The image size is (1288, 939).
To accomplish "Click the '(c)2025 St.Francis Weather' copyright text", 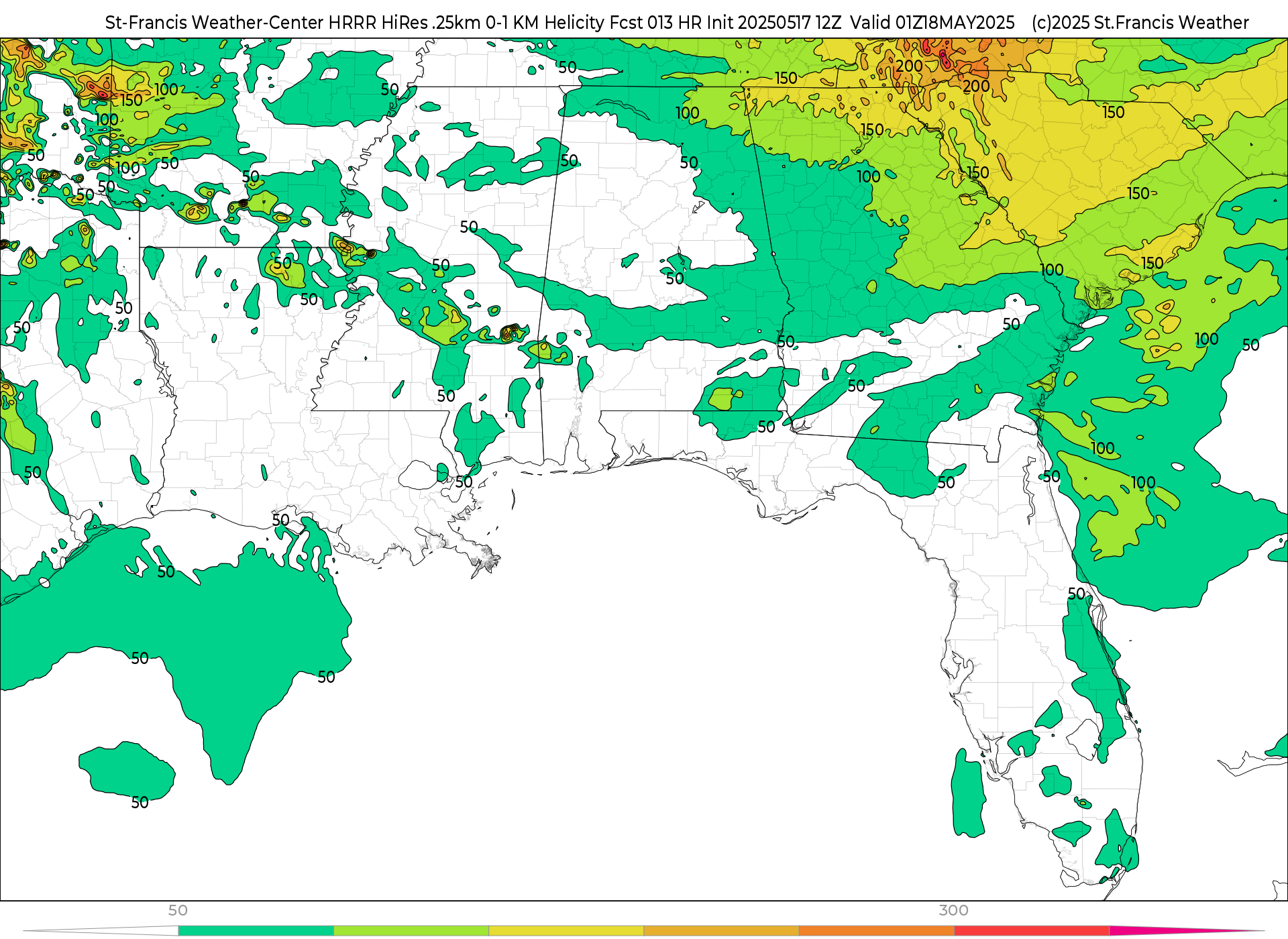I will (1140, 23).
